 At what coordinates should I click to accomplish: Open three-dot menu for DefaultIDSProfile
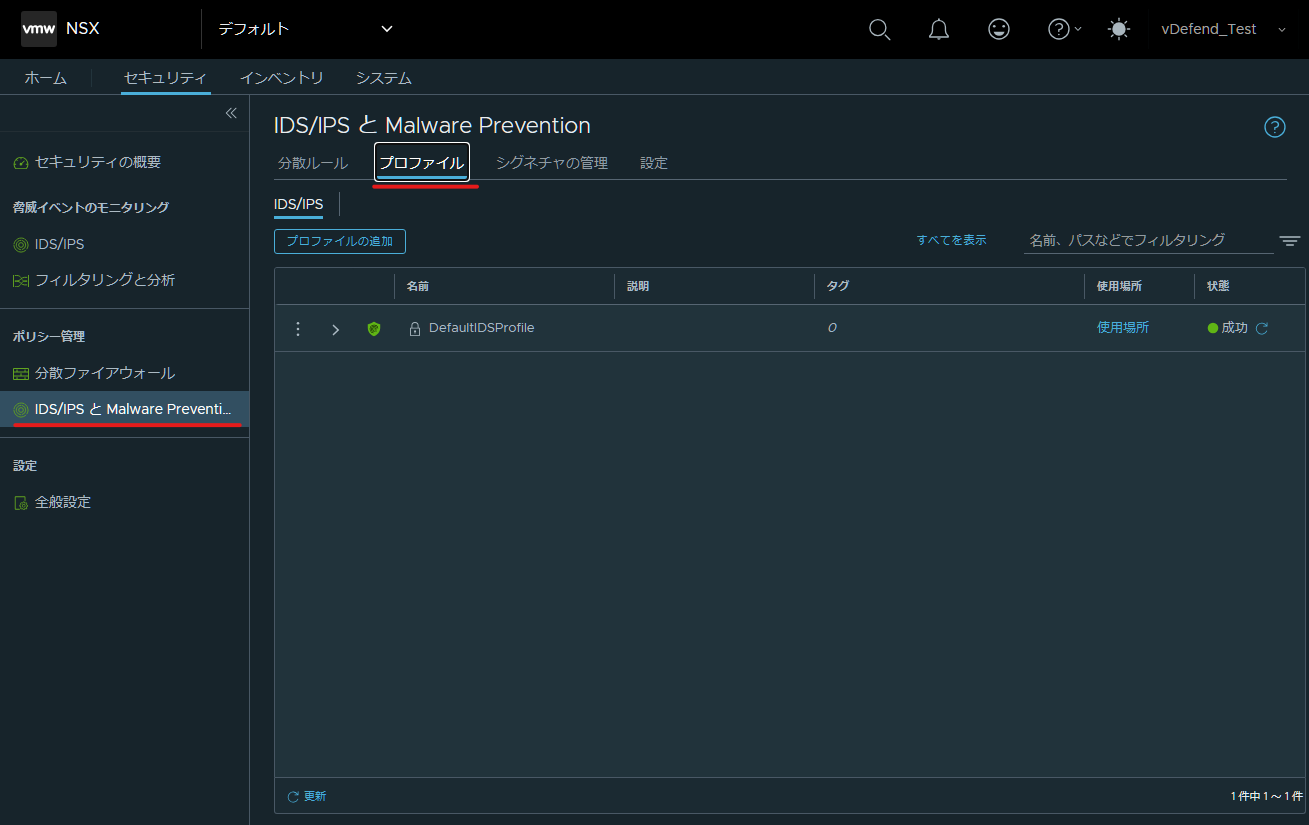(x=297, y=329)
